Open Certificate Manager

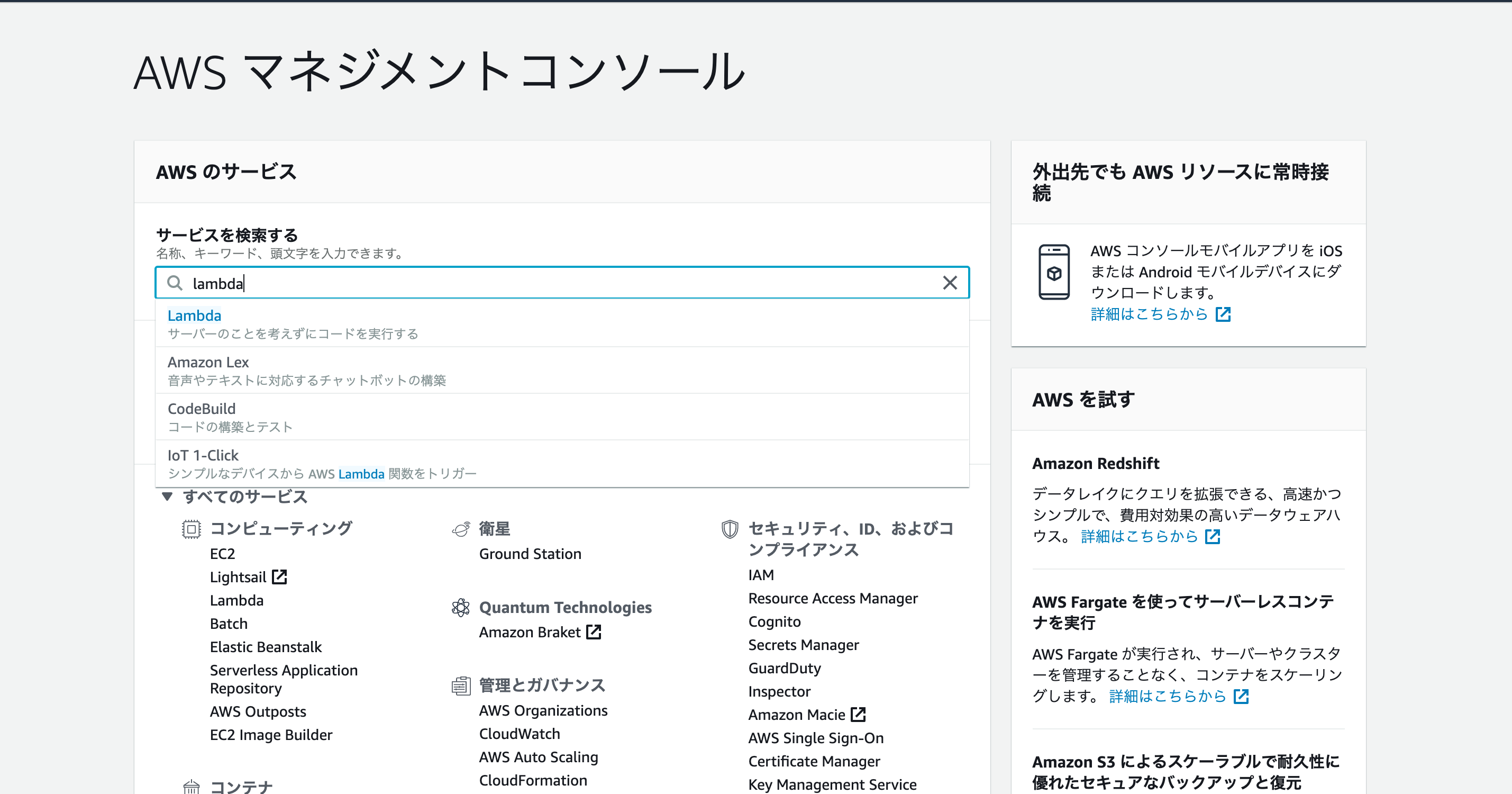pos(814,762)
